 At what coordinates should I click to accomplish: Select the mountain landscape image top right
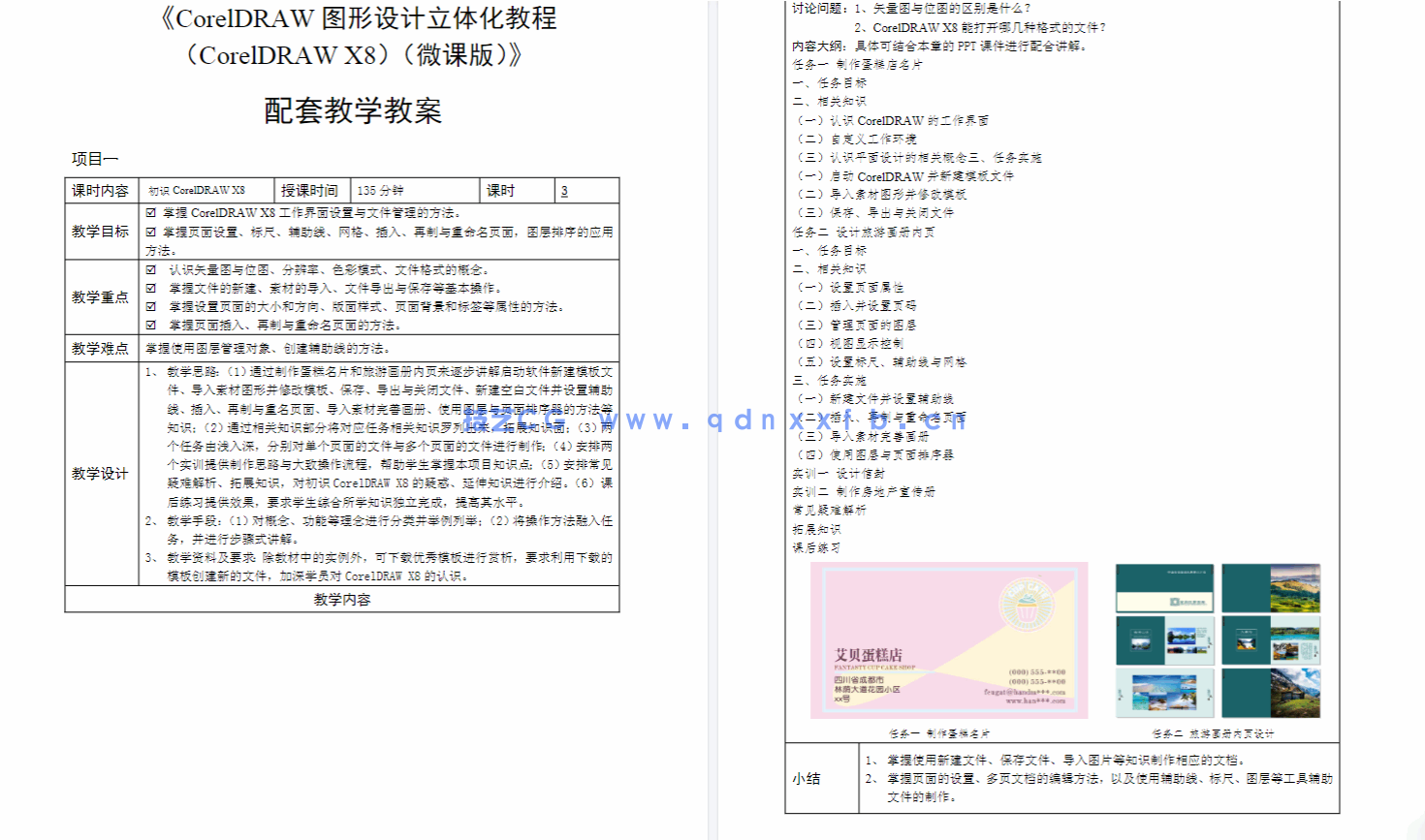(1295, 587)
